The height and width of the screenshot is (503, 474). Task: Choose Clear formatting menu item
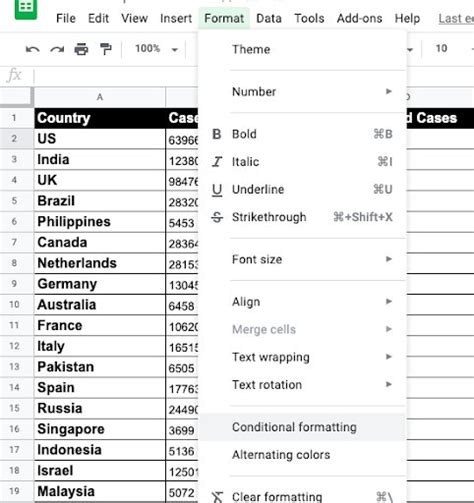point(302,496)
